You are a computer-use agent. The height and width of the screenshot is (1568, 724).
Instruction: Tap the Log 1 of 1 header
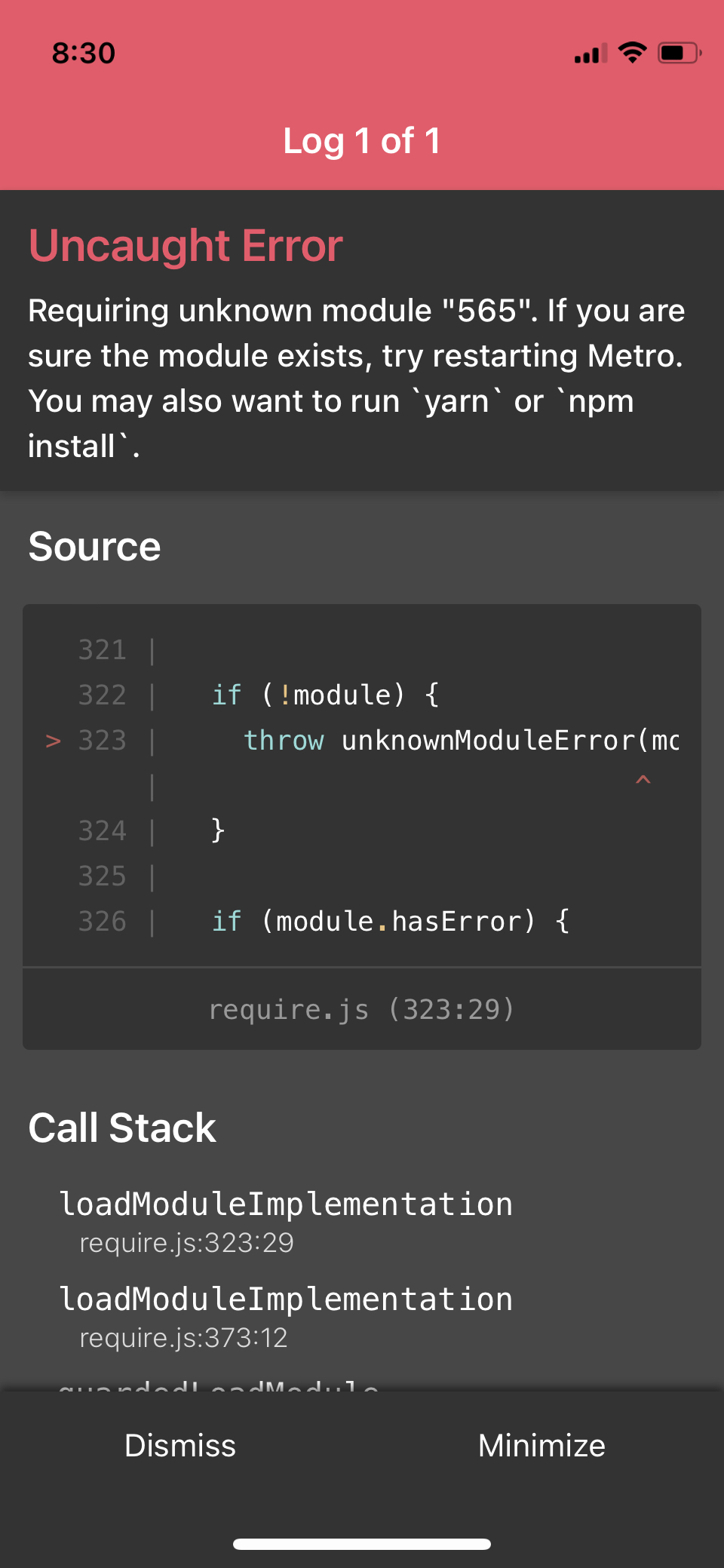(362, 141)
